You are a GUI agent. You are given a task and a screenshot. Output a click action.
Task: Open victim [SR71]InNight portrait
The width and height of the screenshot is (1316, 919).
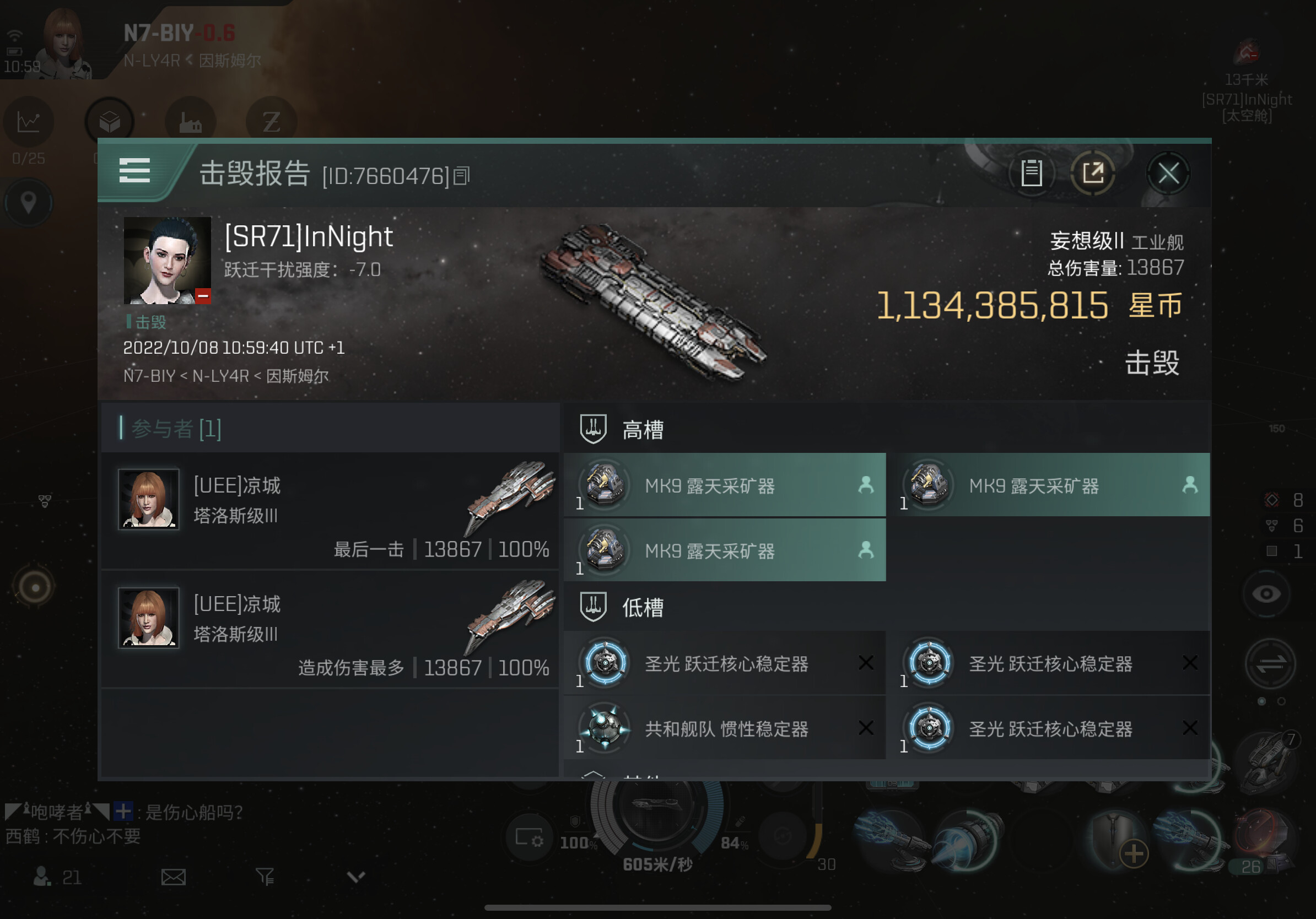pos(168,260)
